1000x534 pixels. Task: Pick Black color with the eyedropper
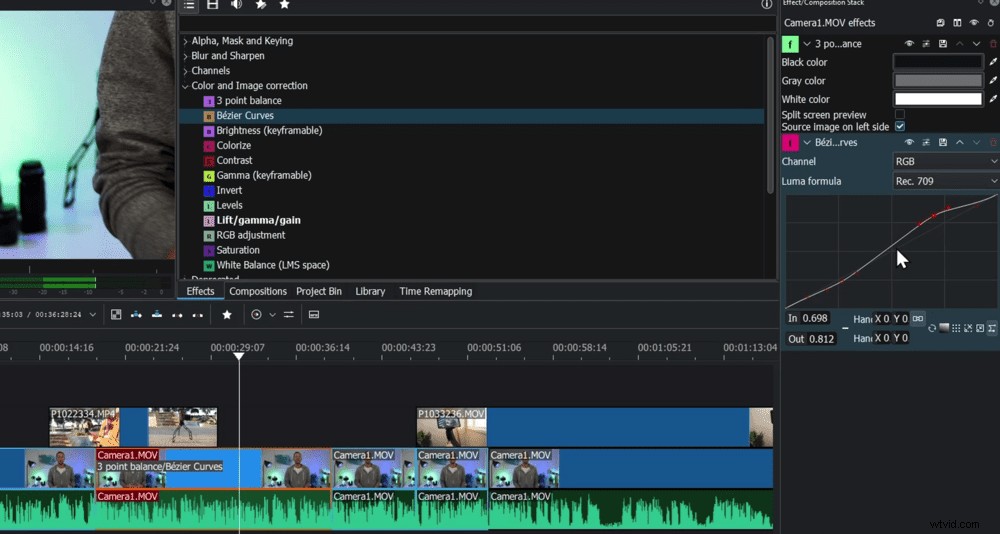tap(993, 62)
